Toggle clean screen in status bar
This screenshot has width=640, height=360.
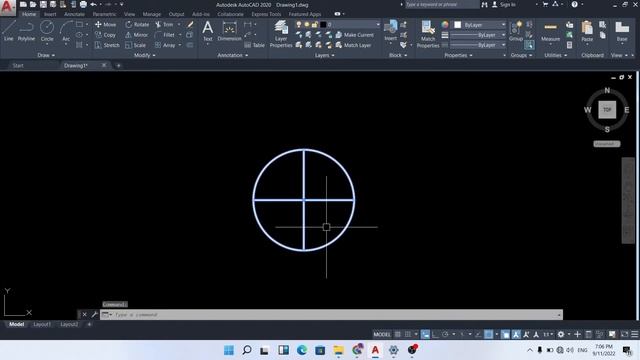click(x=624, y=334)
